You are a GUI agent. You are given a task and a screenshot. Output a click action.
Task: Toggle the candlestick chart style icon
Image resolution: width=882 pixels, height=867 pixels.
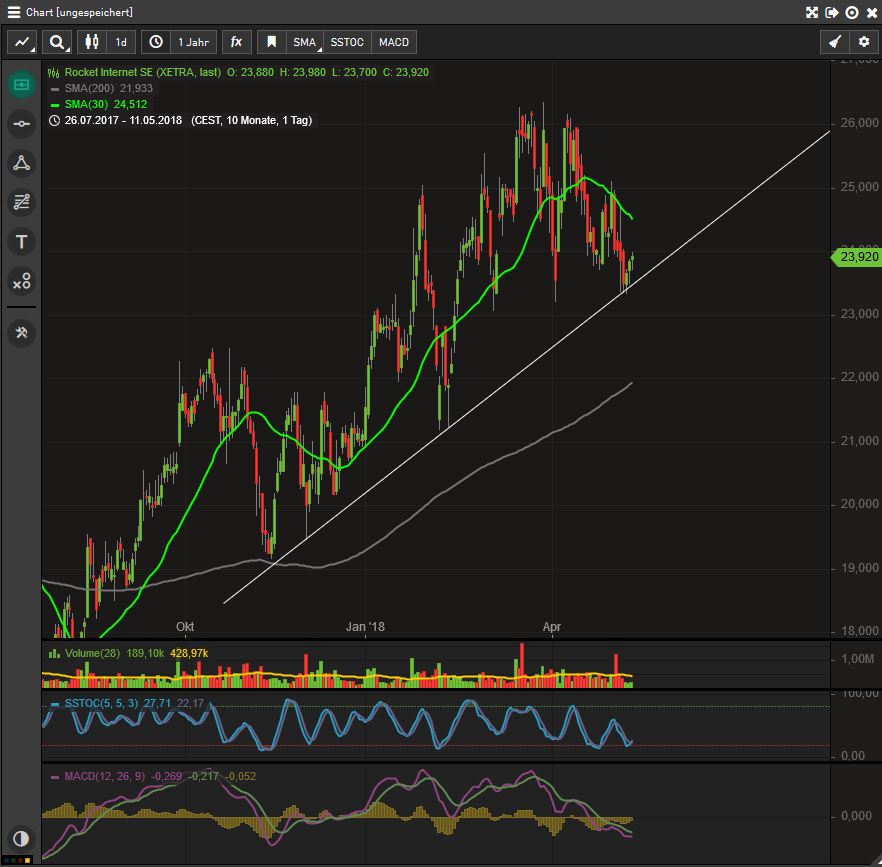tap(90, 42)
